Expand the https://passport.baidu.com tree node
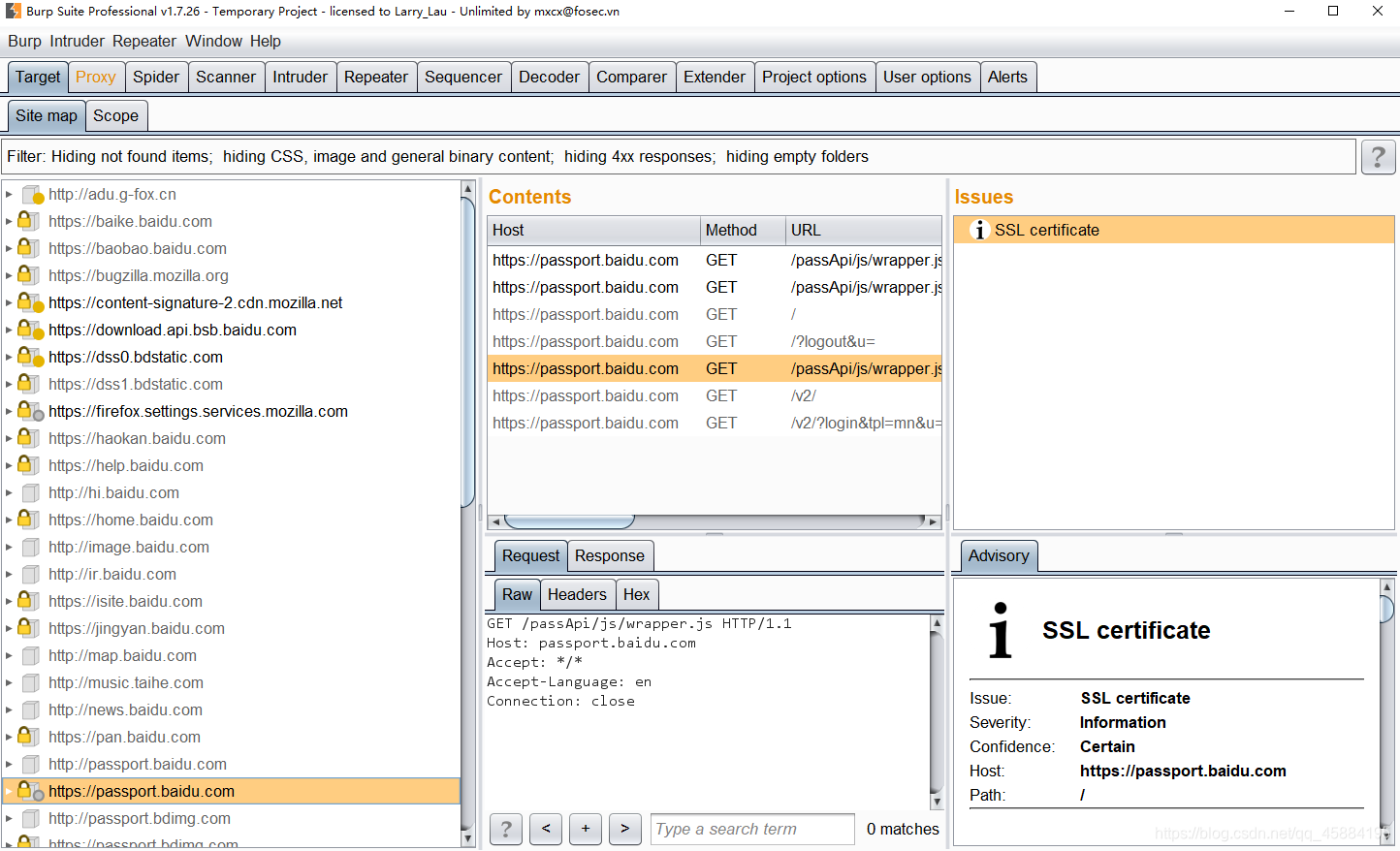 point(9,791)
